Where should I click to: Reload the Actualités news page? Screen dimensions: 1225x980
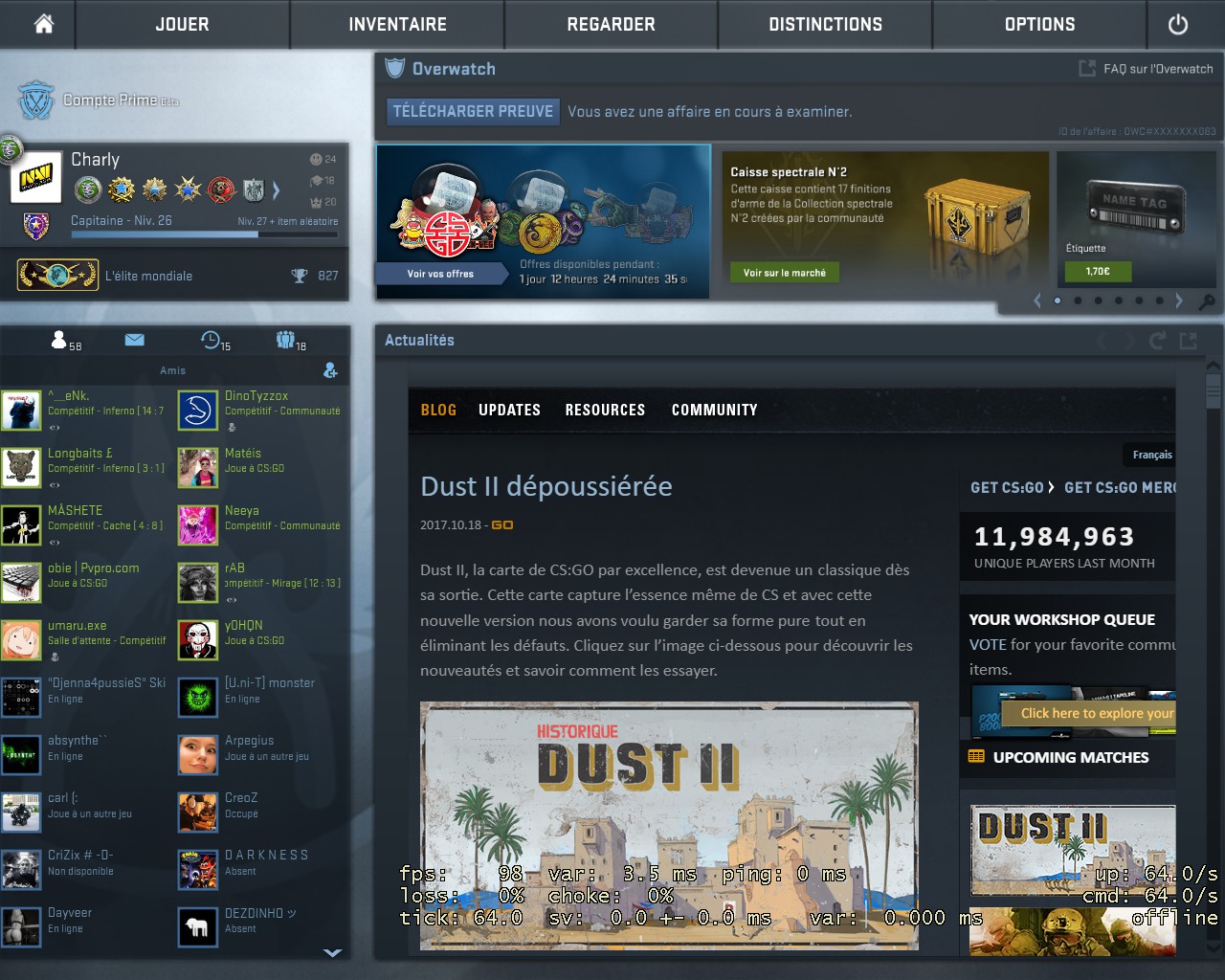pos(1158,341)
